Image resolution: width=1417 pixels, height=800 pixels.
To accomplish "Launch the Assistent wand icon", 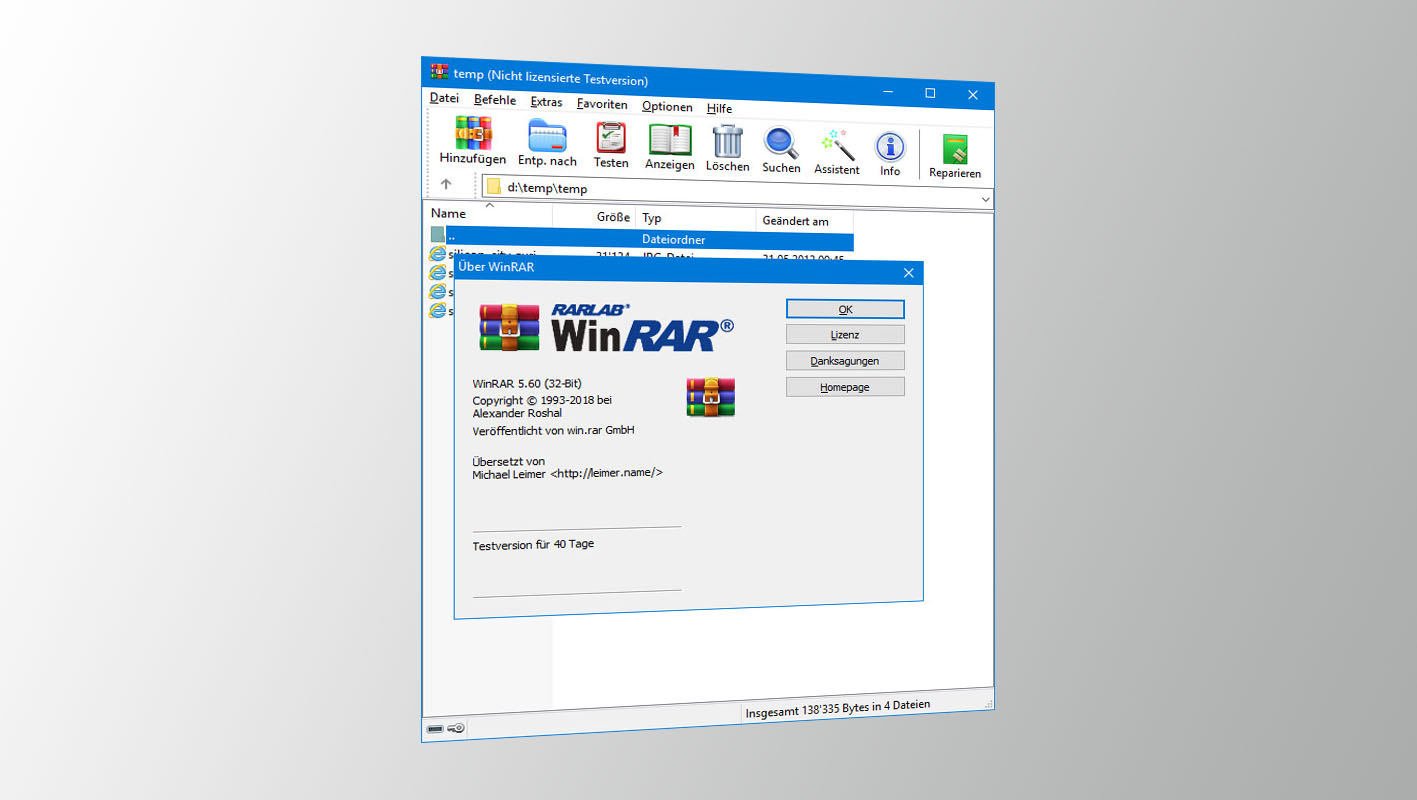I will 837,145.
